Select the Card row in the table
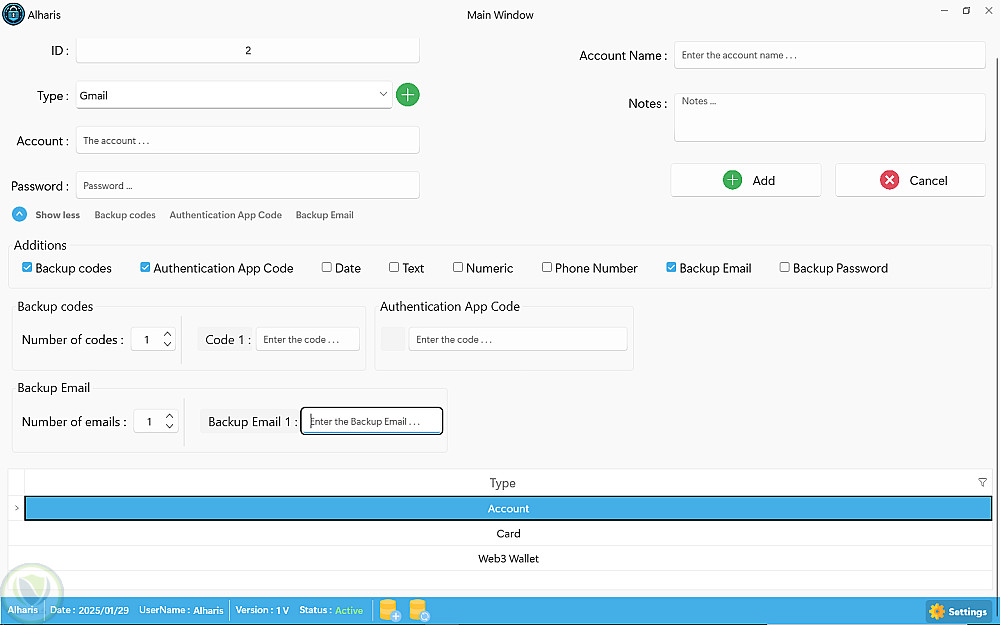Screen dimensions: 1000x625 pos(508,533)
